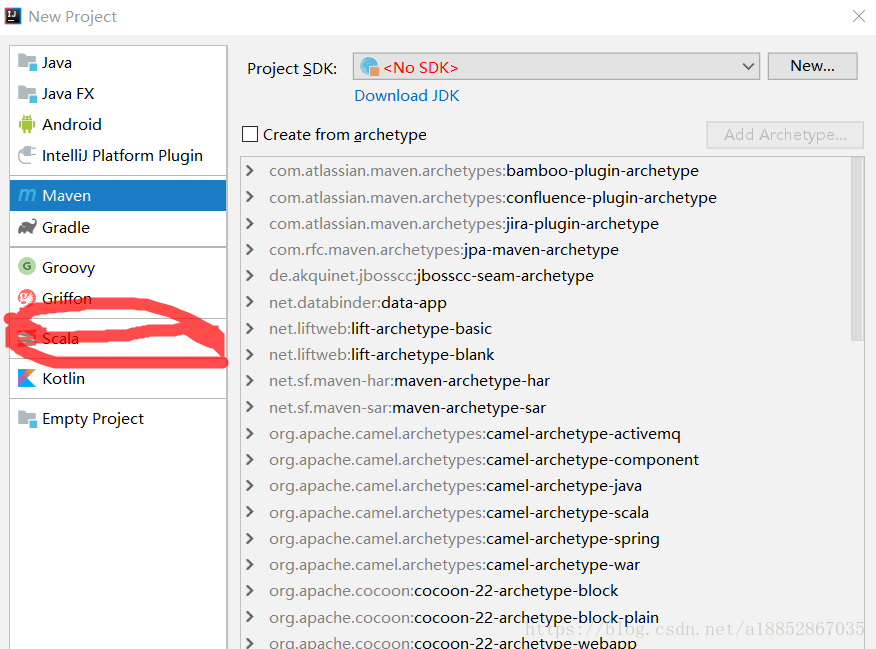The width and height of the screenshot is (876, 649).
Task: Expand jbosscc-seam-archetype node
Action: tap(250, 275)
